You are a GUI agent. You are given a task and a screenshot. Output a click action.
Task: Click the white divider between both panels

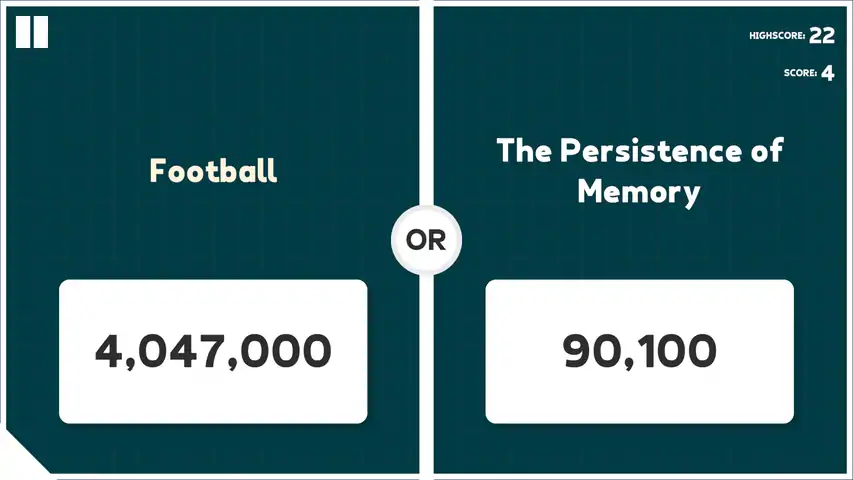click(x=426, y=120)
